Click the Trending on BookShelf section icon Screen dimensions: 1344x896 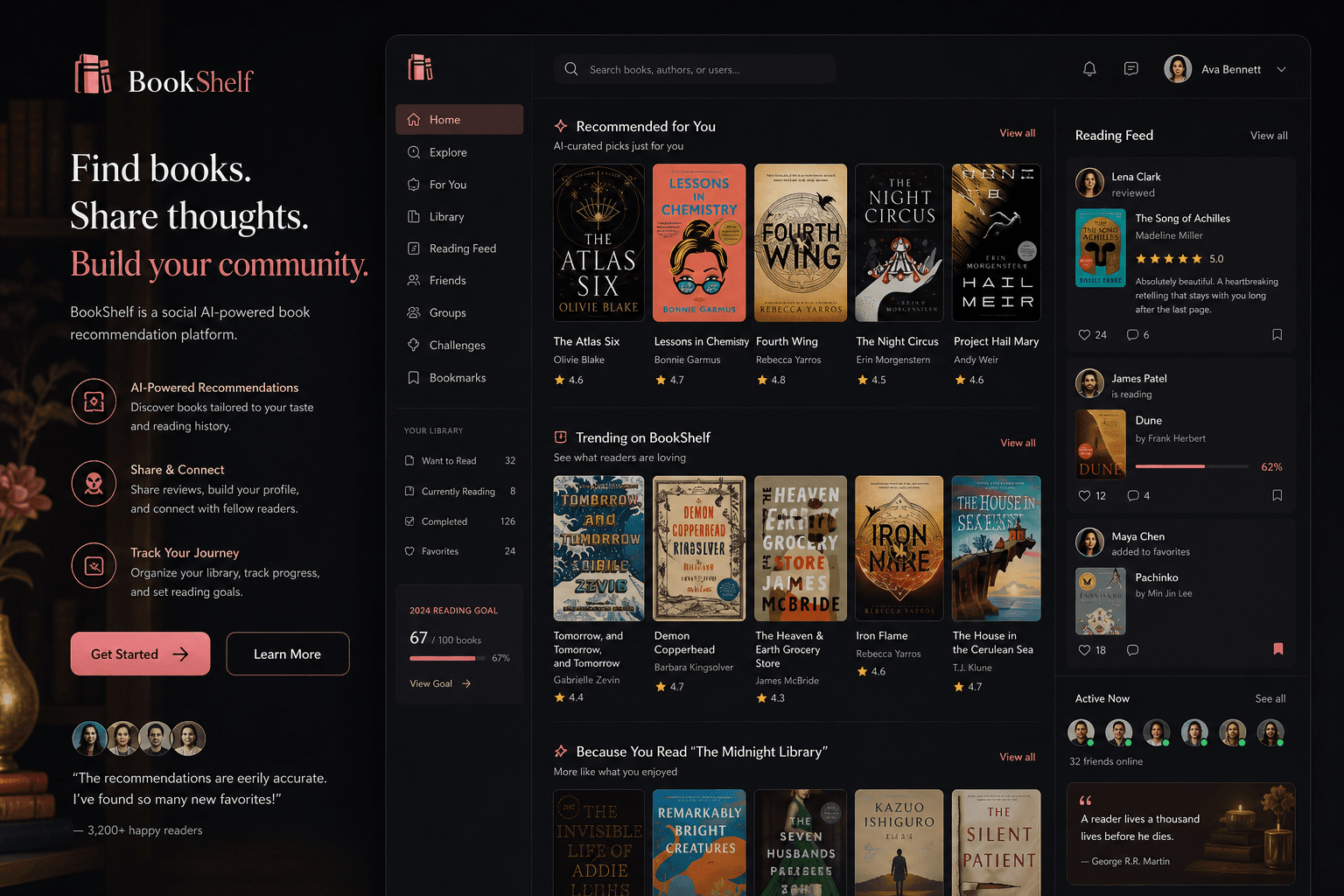(x=561, y=437)
